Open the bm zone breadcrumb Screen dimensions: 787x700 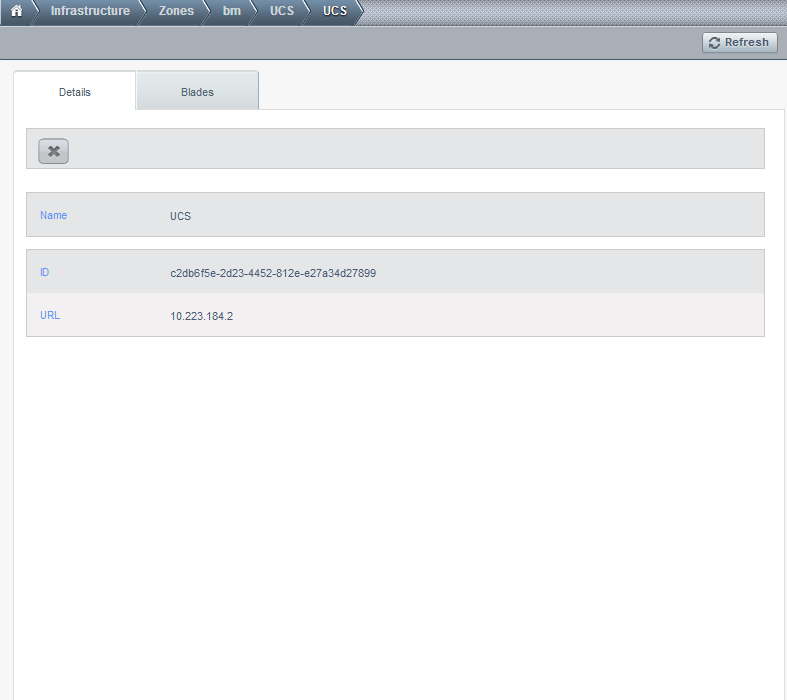click(x=232, y=11)
